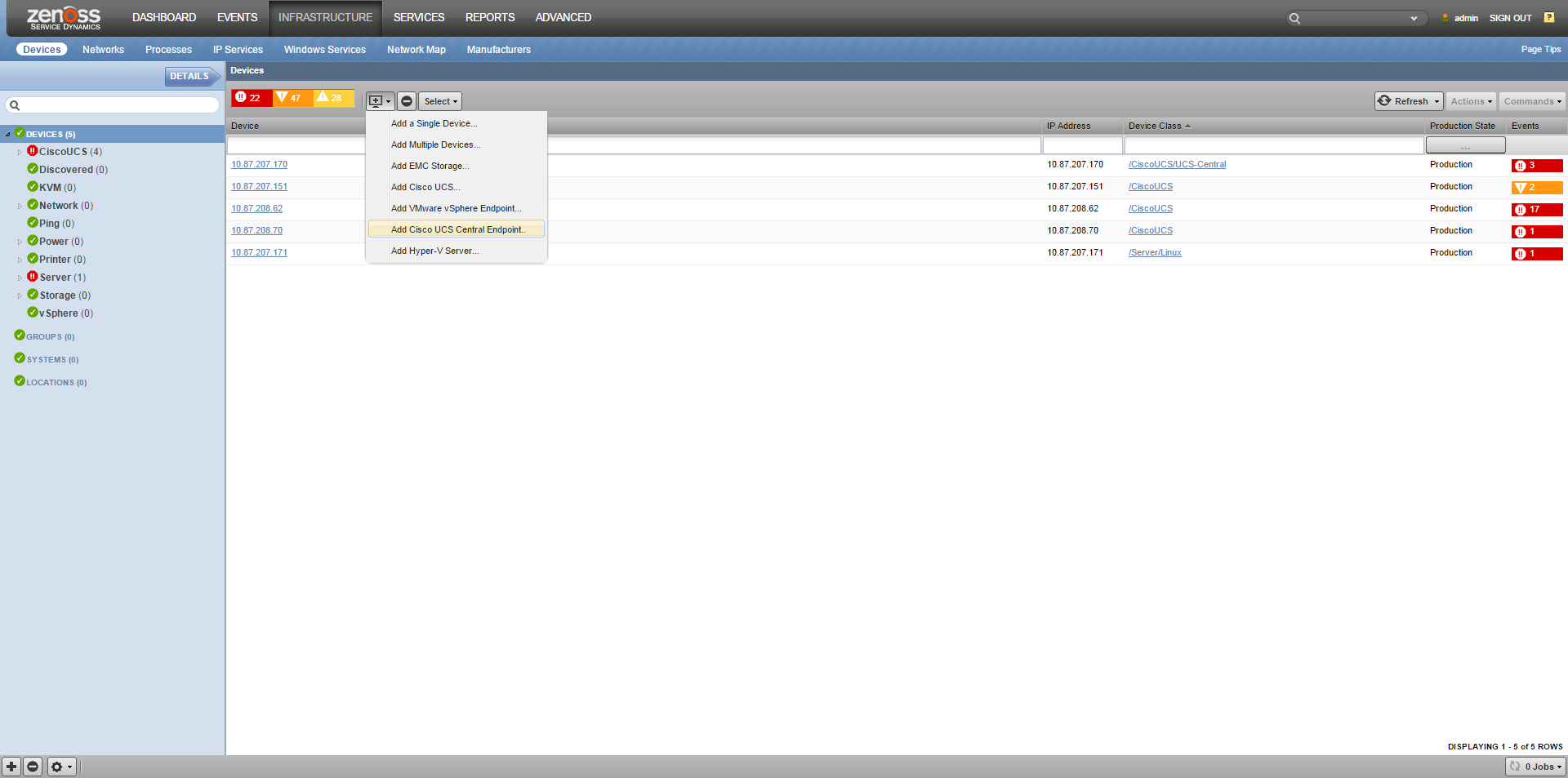This screenshot has height=778, width=1568.
Task: Click the Server critical status icon in tree
Action: pos(33,277)
